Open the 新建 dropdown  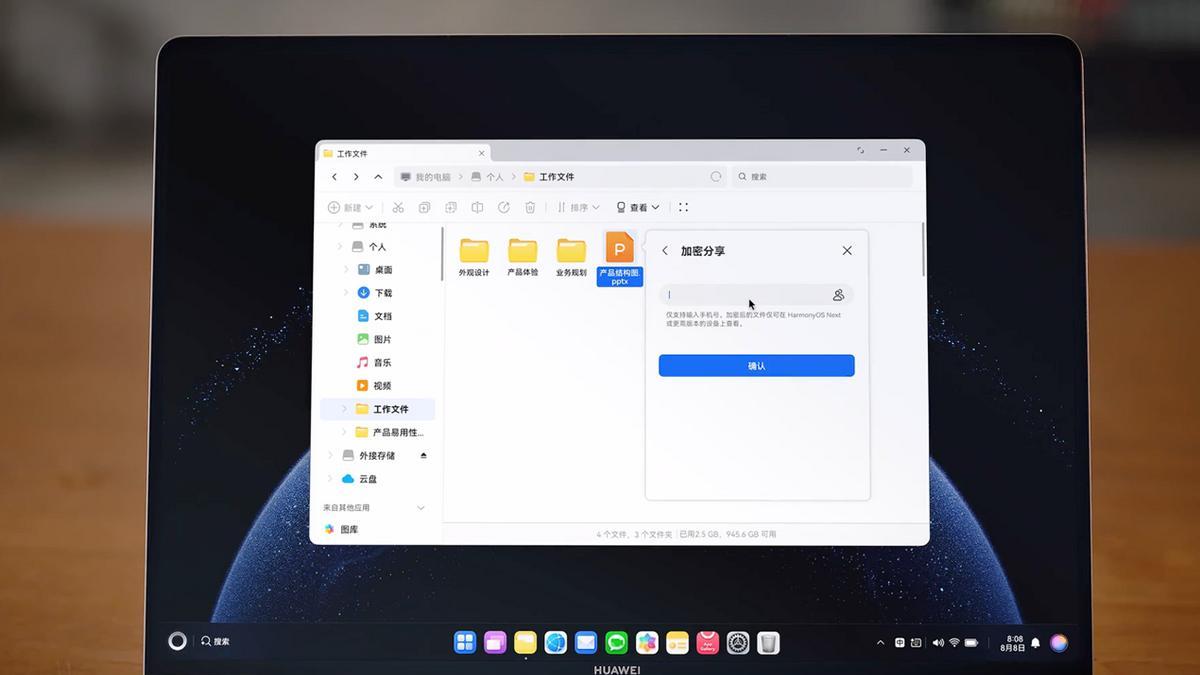350,207
